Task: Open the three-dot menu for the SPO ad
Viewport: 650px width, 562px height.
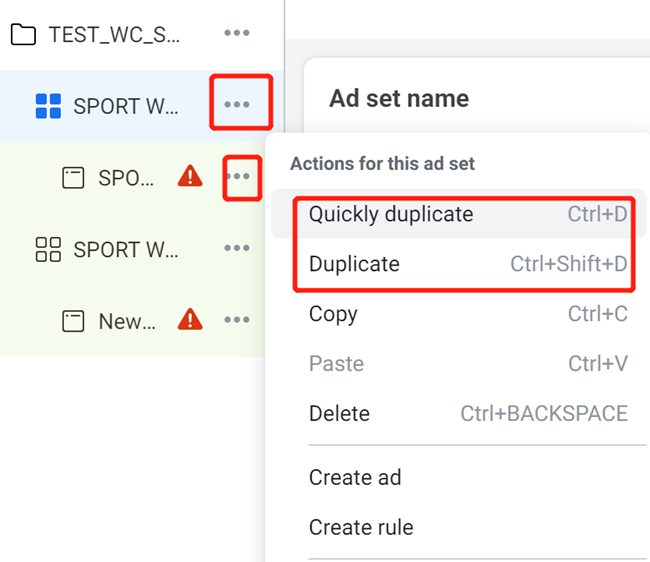Action: [x=239, y=177]
